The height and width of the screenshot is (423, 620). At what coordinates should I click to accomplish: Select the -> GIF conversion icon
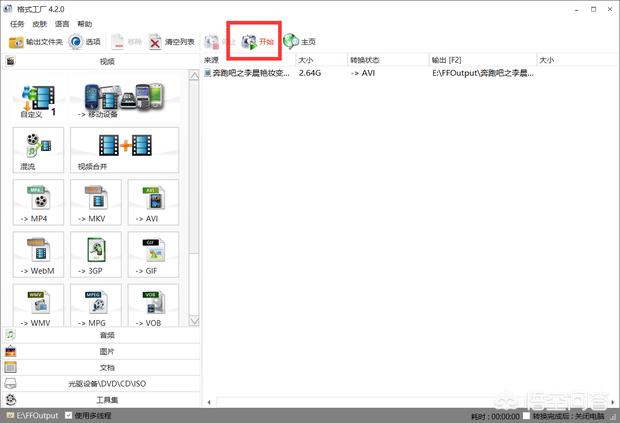[153, 257]
